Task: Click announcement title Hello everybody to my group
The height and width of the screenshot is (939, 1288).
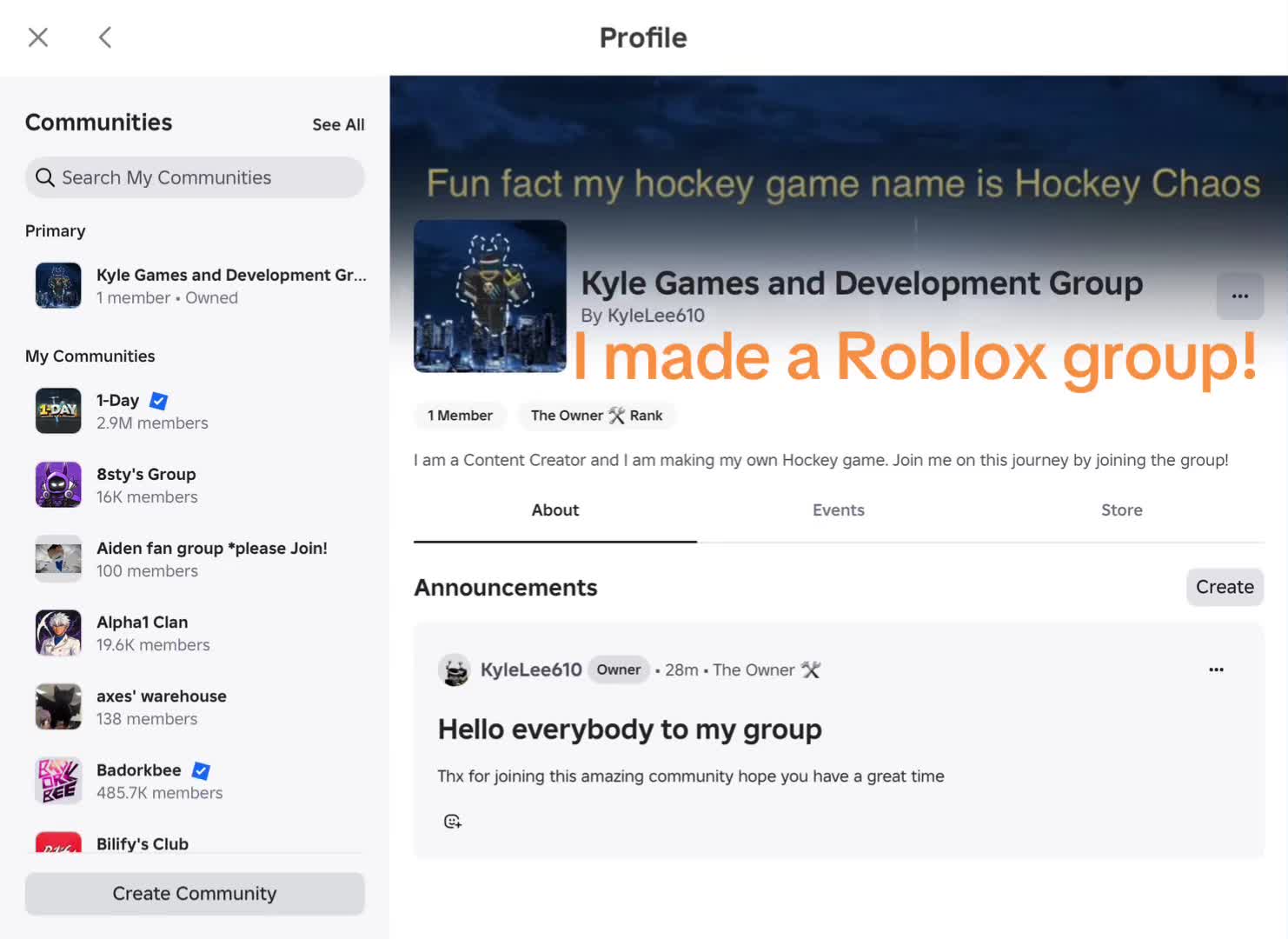Action: (630, 729)
